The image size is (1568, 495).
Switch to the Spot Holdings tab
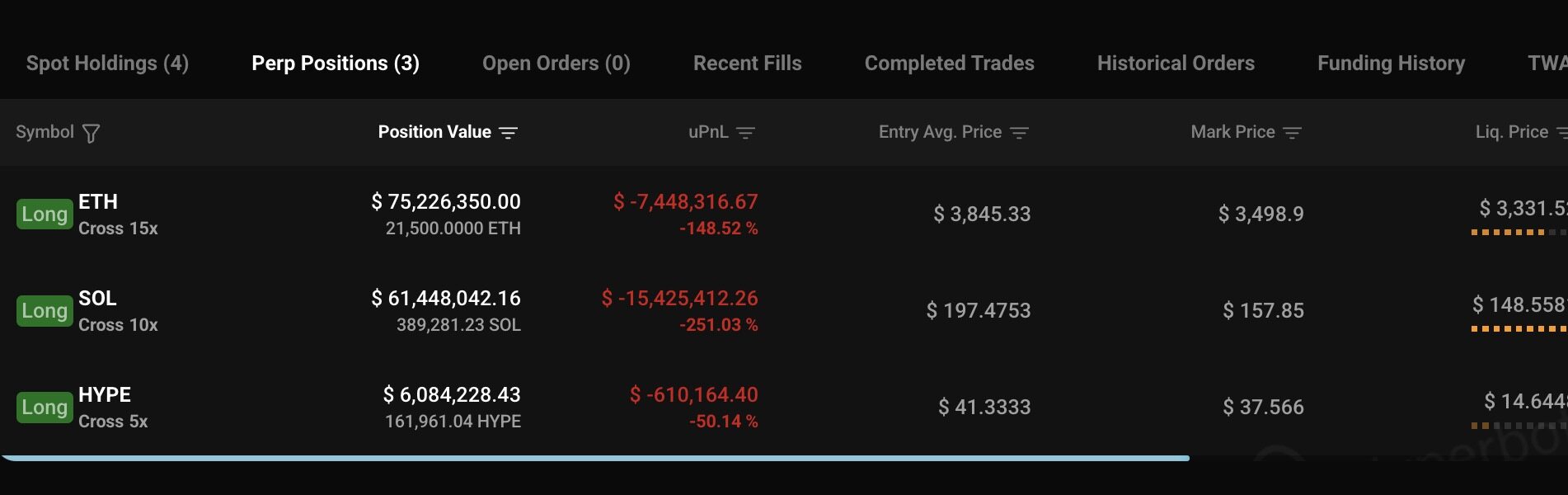pyautogui.click(x=107, y=64)
